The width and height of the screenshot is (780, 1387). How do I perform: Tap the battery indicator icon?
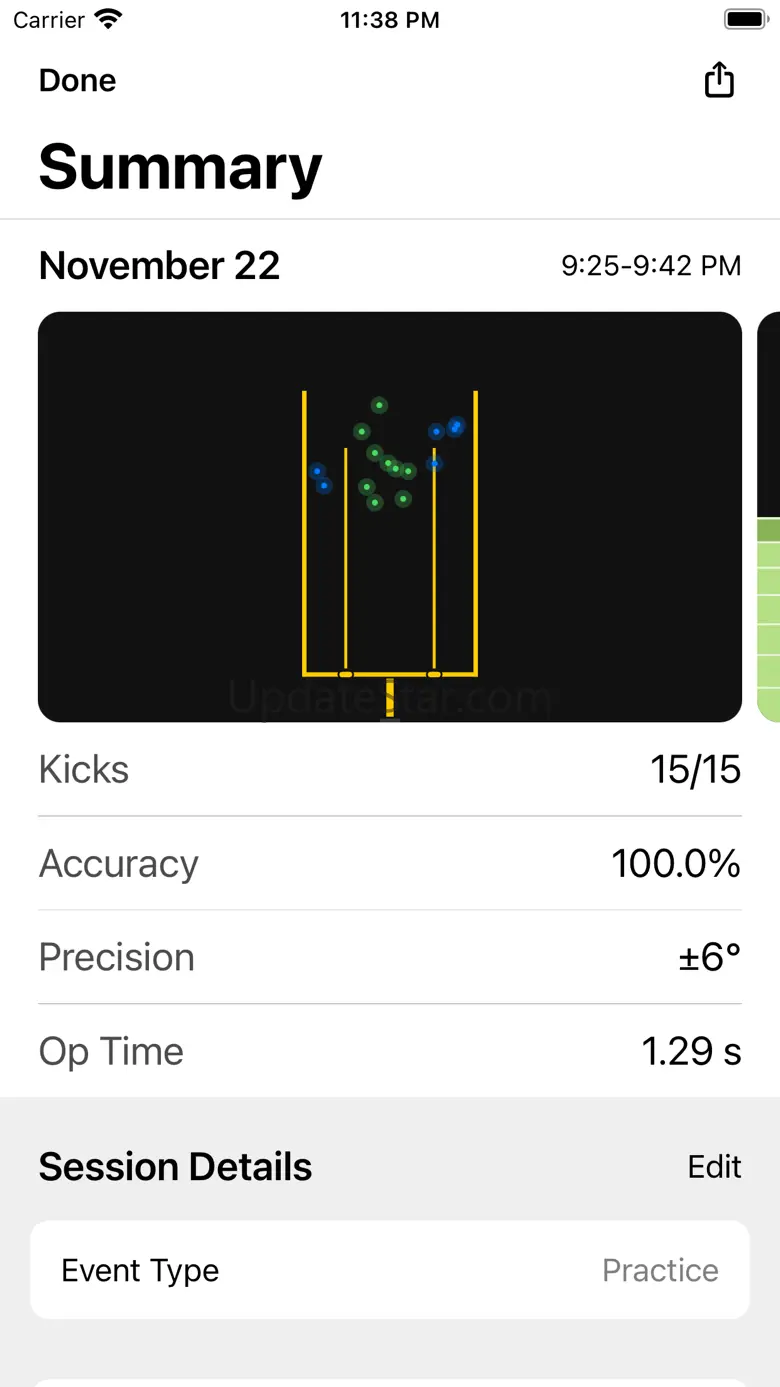point(745,20)
